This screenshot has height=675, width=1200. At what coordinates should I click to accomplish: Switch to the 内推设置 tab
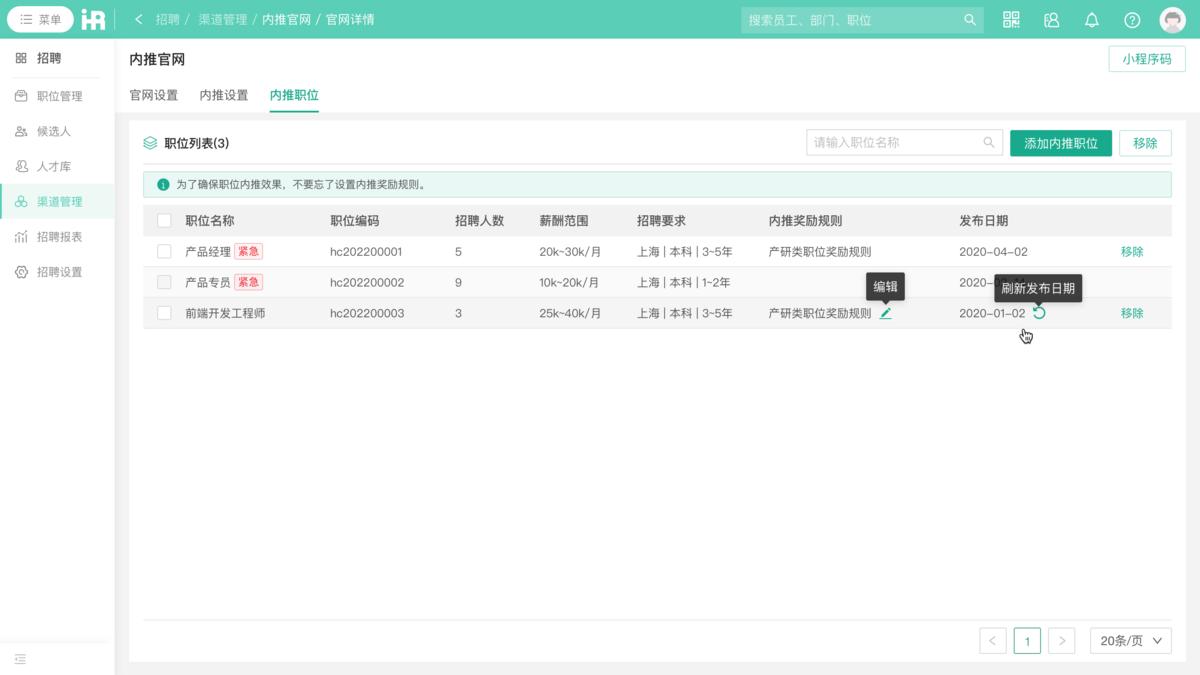[x=223, y=96]
